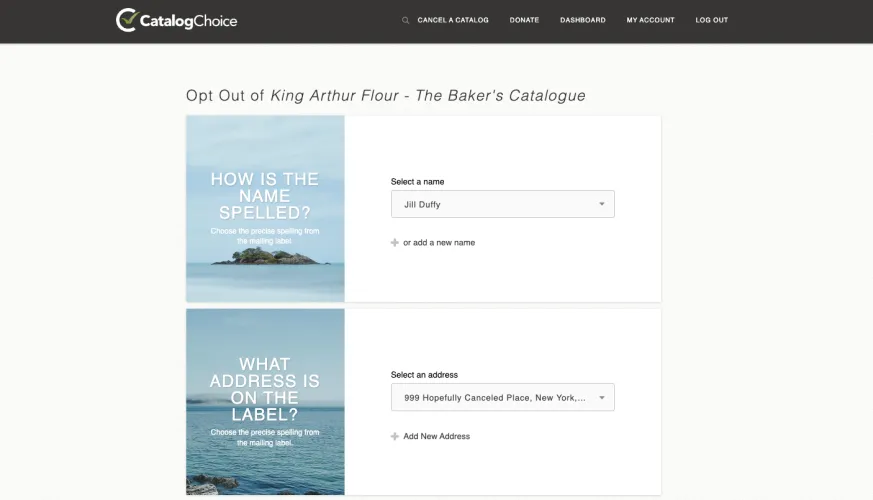Open the Dashboard nav item
Image resolution: width=873 pixels, height=500 pixels.
coord(582,20)
